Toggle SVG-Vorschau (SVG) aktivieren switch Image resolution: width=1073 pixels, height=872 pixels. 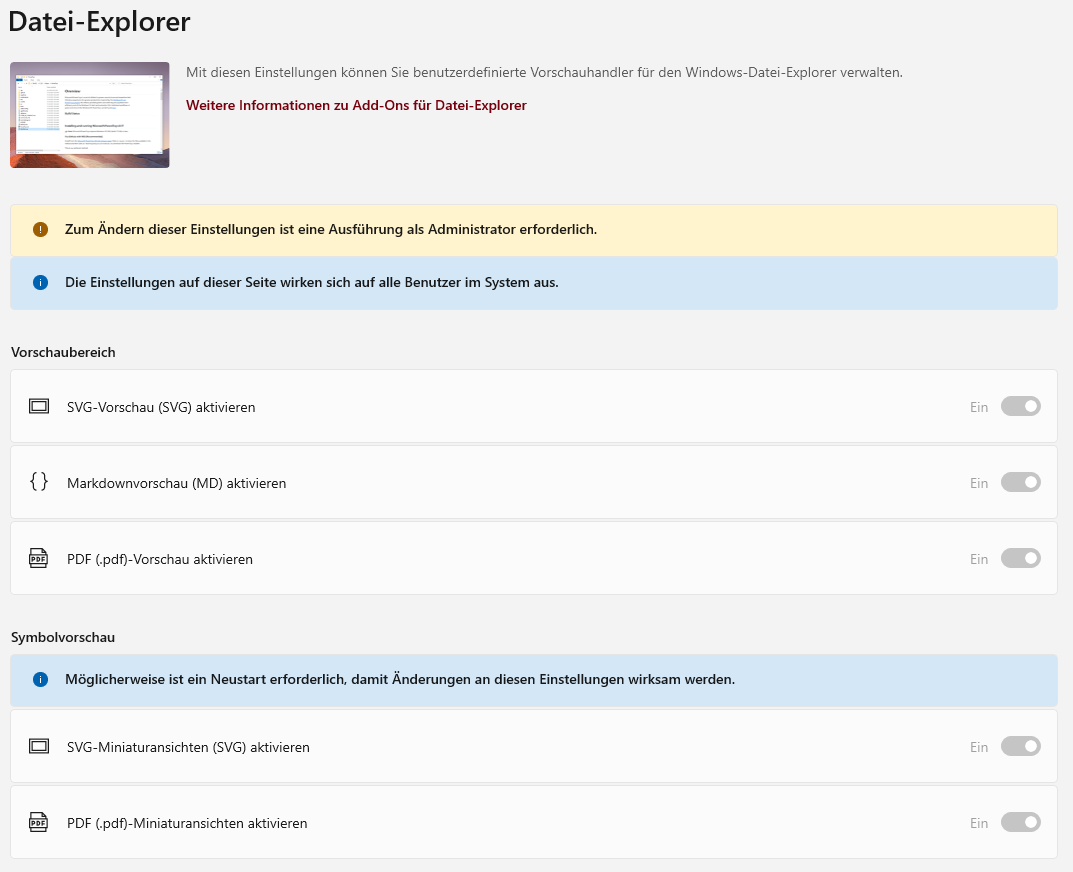click(1020, 406)
